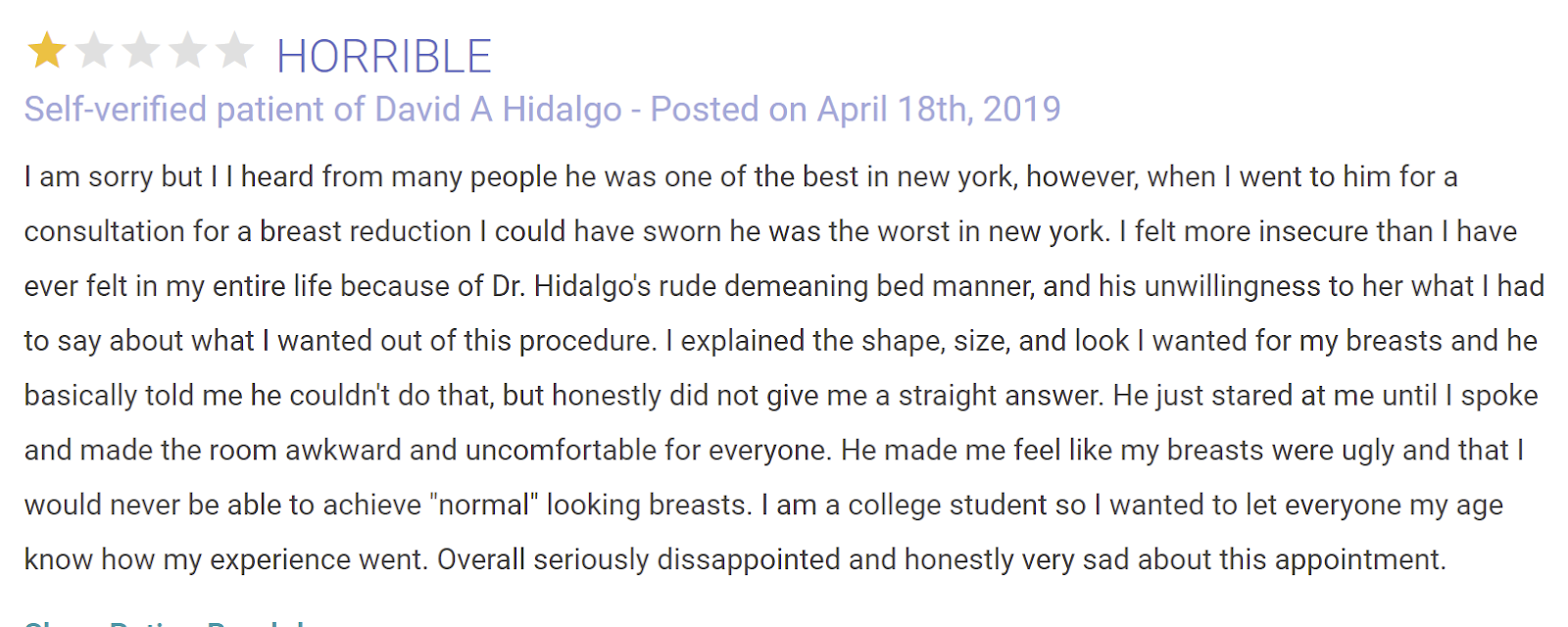Click the 'Posted on April 18th, 2019' date
This screenshot has height=627, width=1568.
855,109
